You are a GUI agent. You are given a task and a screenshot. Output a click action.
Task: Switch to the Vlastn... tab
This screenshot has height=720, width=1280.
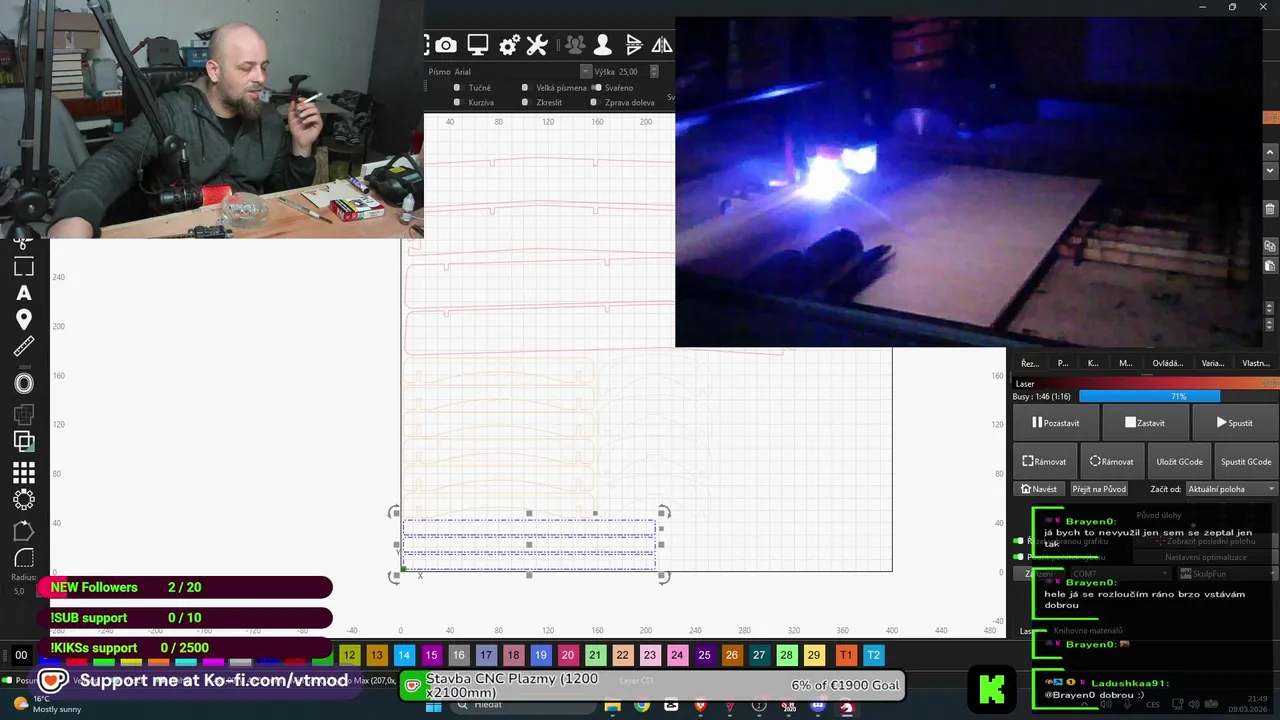click(x=1255, y=363)
